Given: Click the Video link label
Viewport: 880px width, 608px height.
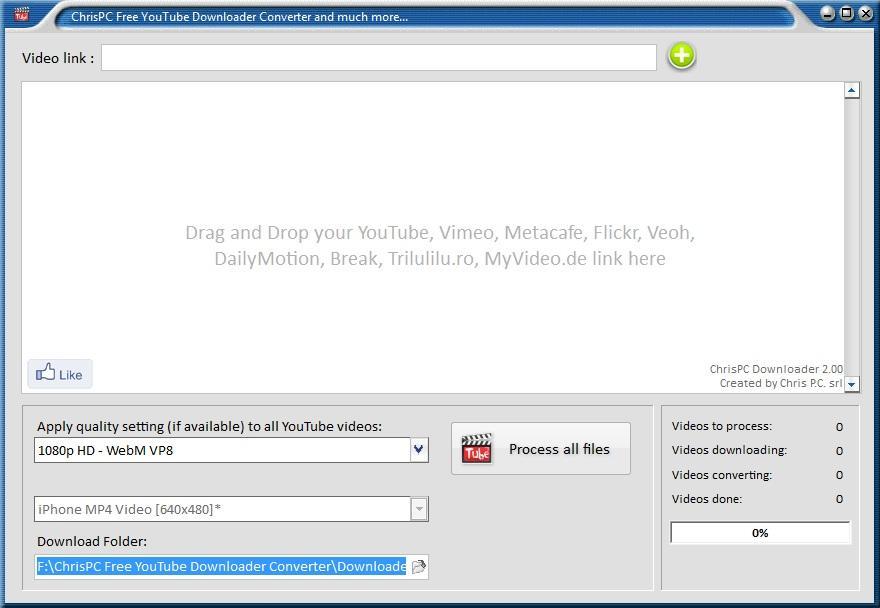Looking at the screenshot, I should click(x=58, y=58).
